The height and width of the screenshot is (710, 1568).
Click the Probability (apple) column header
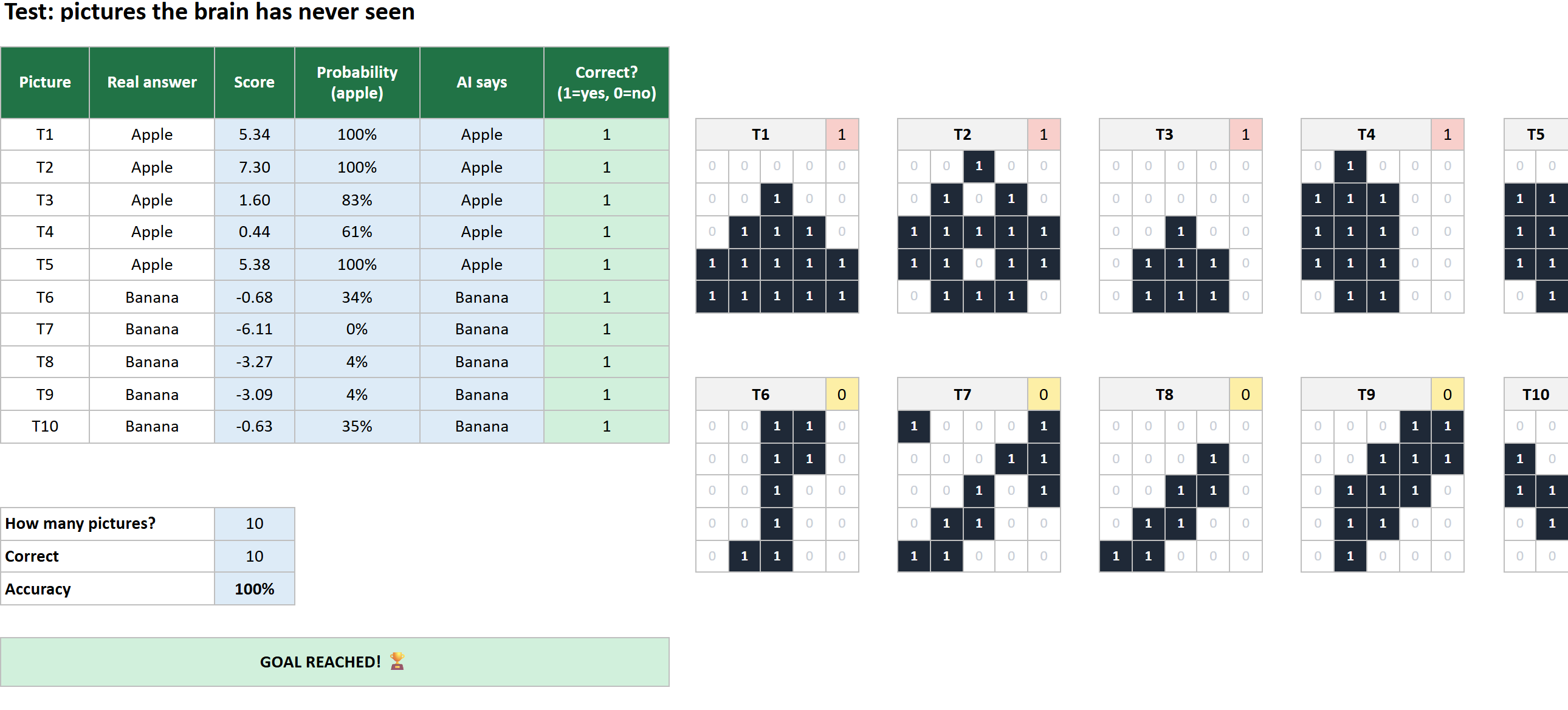point(357,83)
